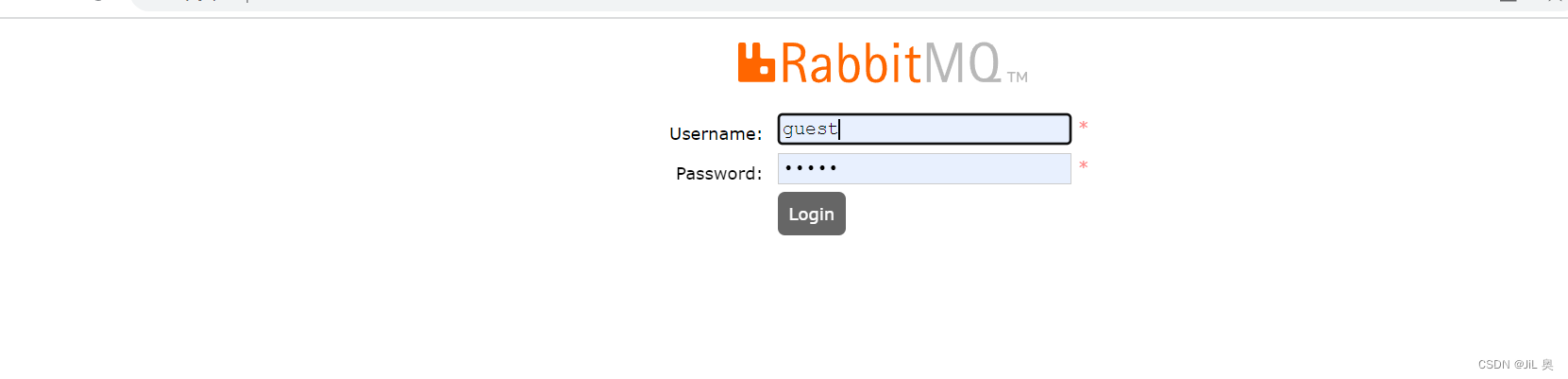The image size is (1568, 379).
Task: Focus the Username input field
Action: [924, 129]
